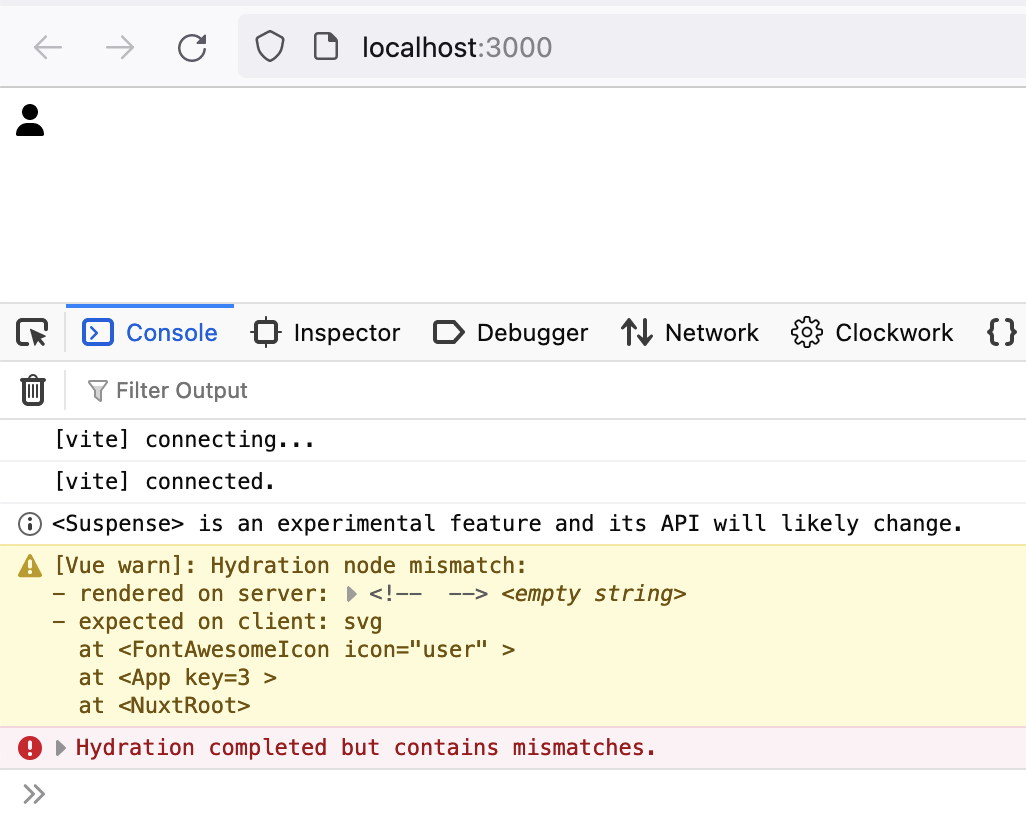
Task: Open the Debugger tab
Action: click(510, 333)
